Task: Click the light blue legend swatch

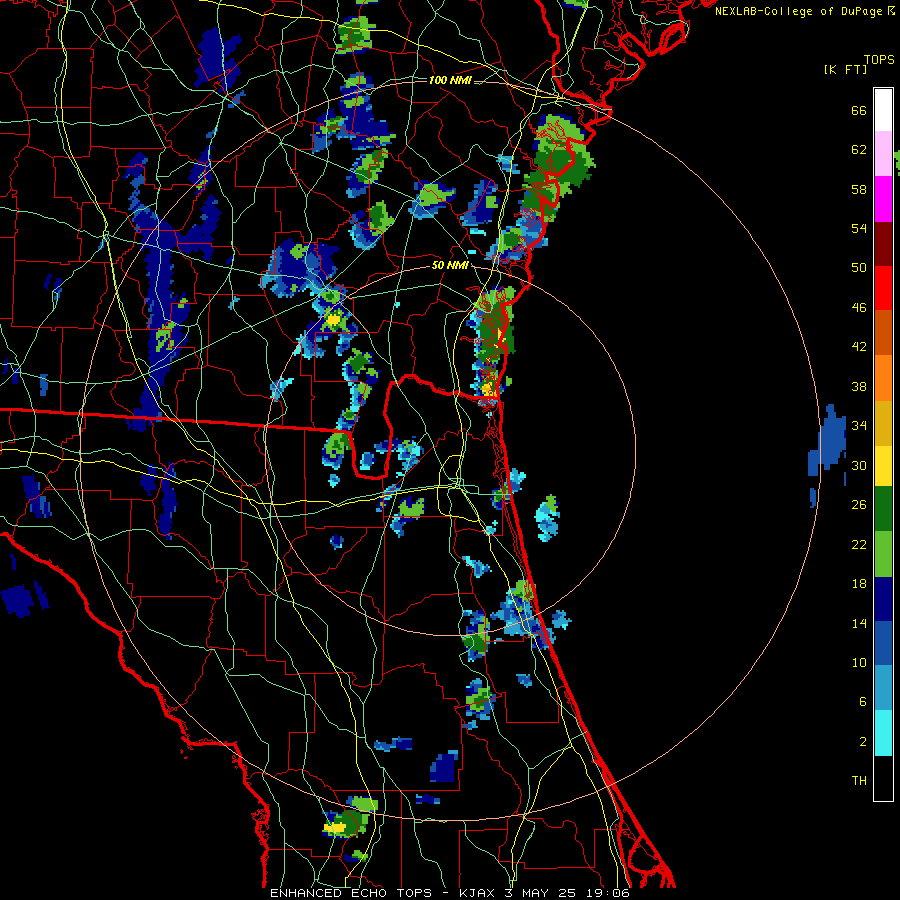Action: coord(883,688)
